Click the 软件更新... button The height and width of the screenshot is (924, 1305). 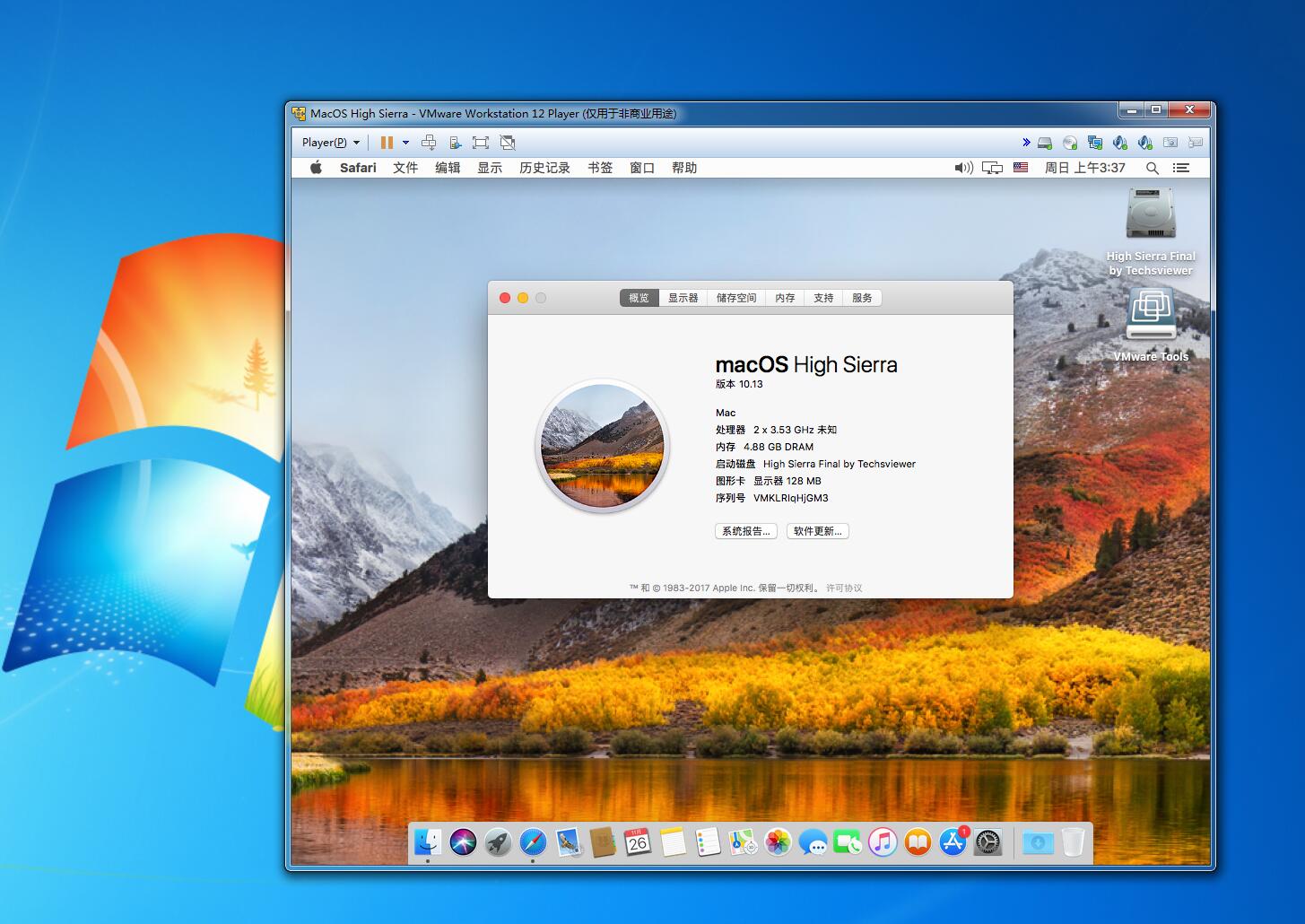(x=818, y=531)
